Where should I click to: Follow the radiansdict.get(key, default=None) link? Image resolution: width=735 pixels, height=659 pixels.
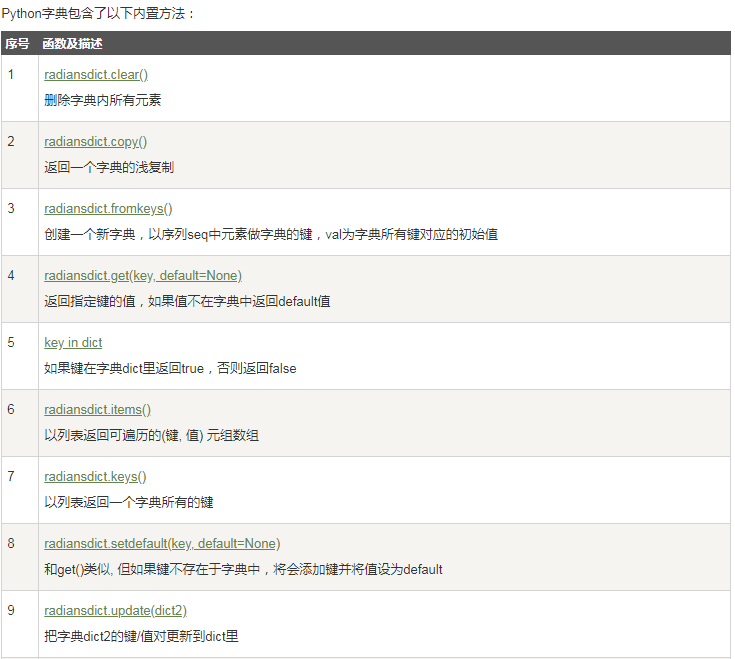[143, 276]
